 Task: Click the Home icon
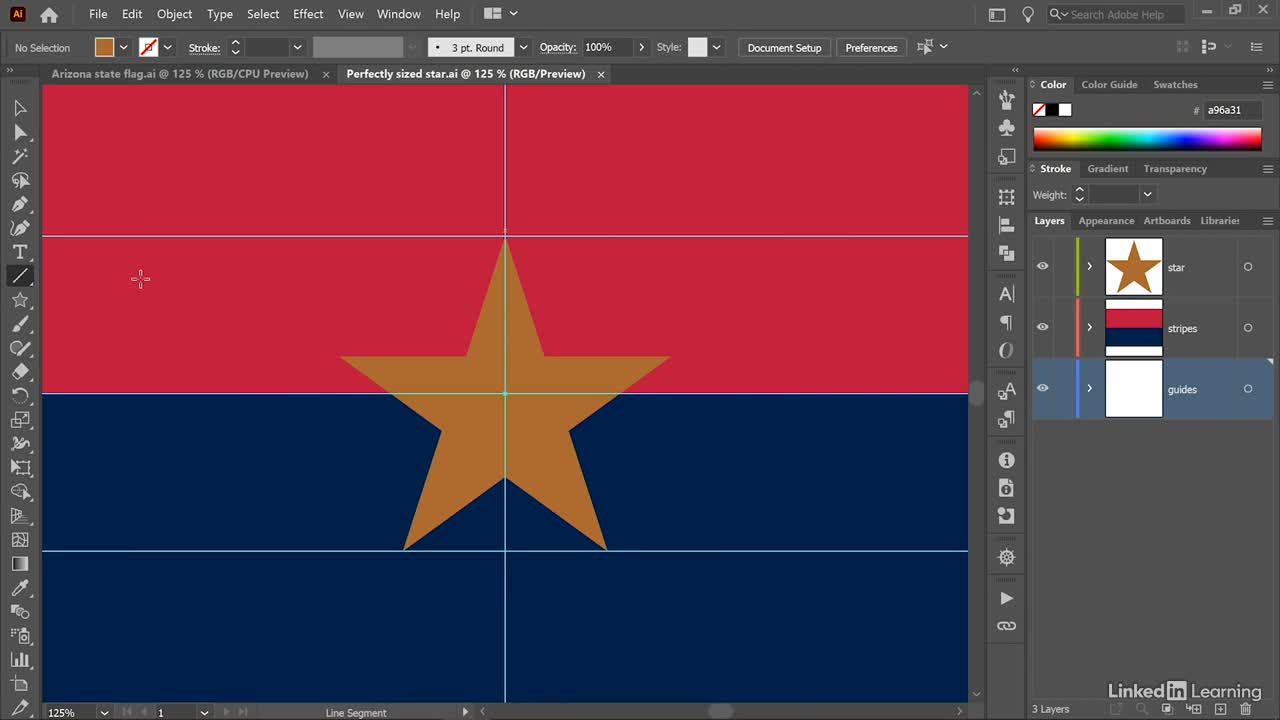click(x=49, y=15)
